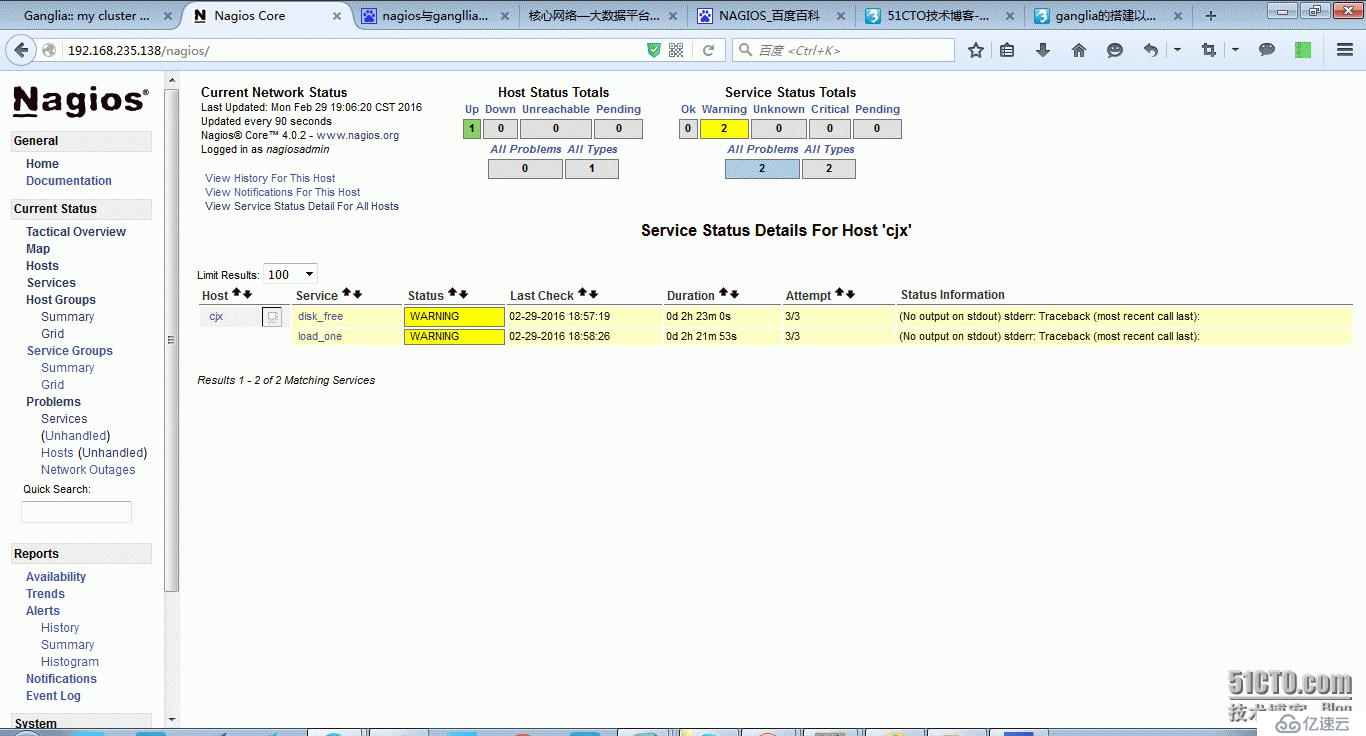This screenshot has width=1366, height=736.
Task: Sort Last Check column descending with down arrow
Action: [593, 294]
